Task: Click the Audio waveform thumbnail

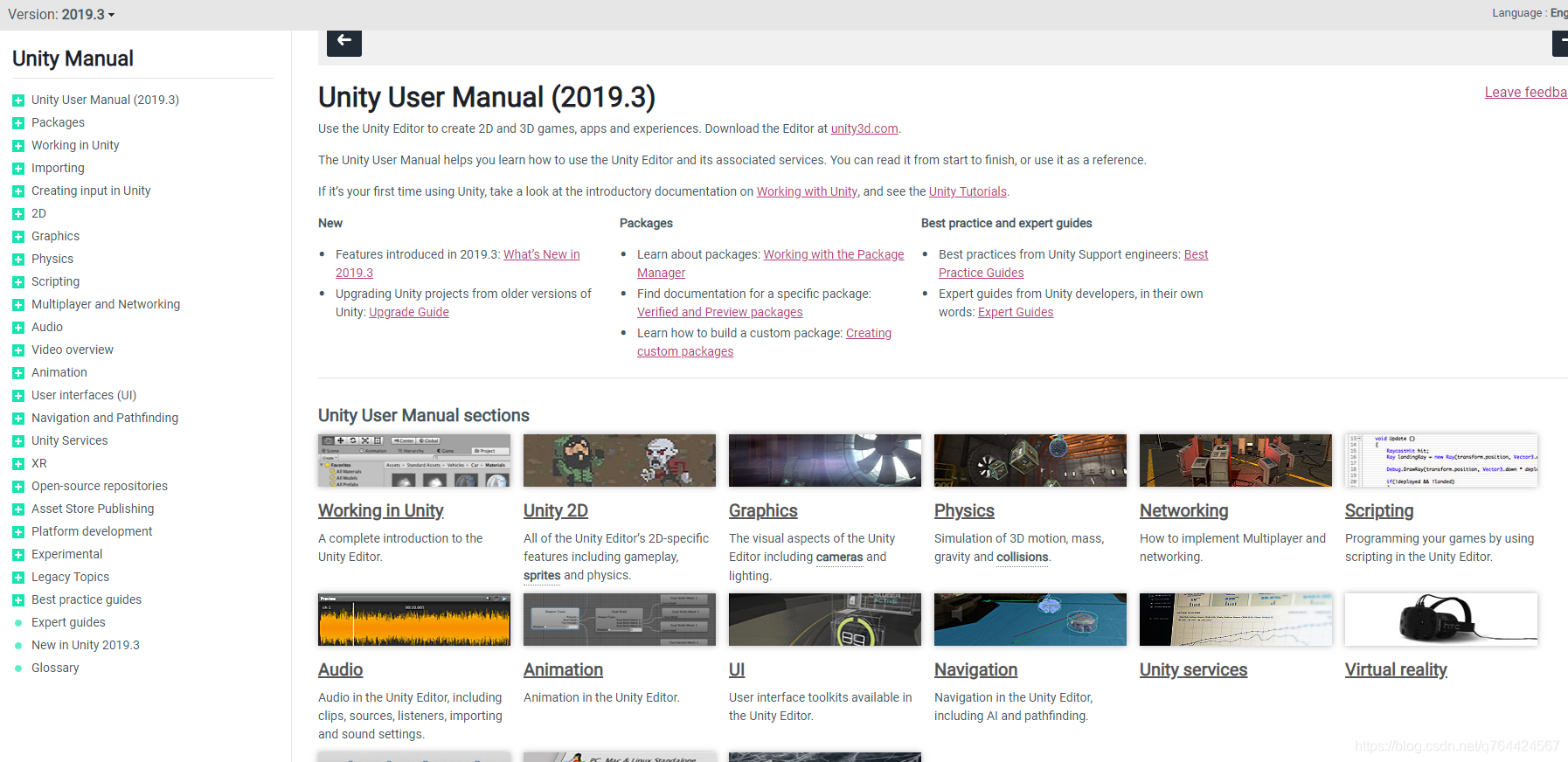Action: [x=414, y=620]
